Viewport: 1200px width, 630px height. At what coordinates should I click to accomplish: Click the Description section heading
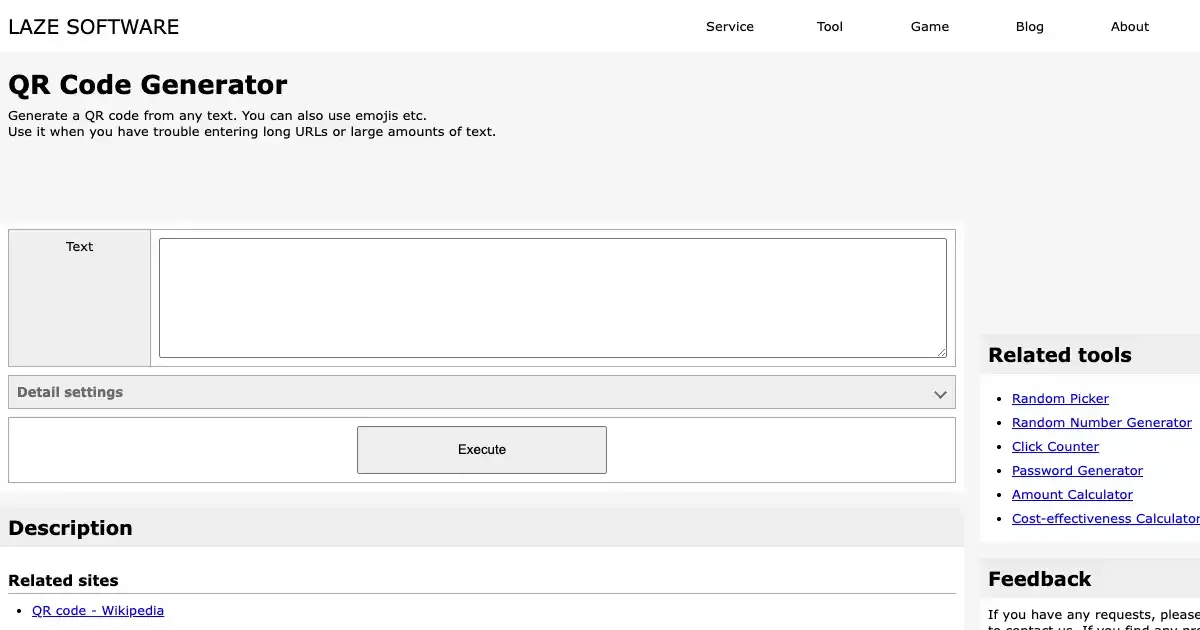pyautogui.click(x=70, y=528)
